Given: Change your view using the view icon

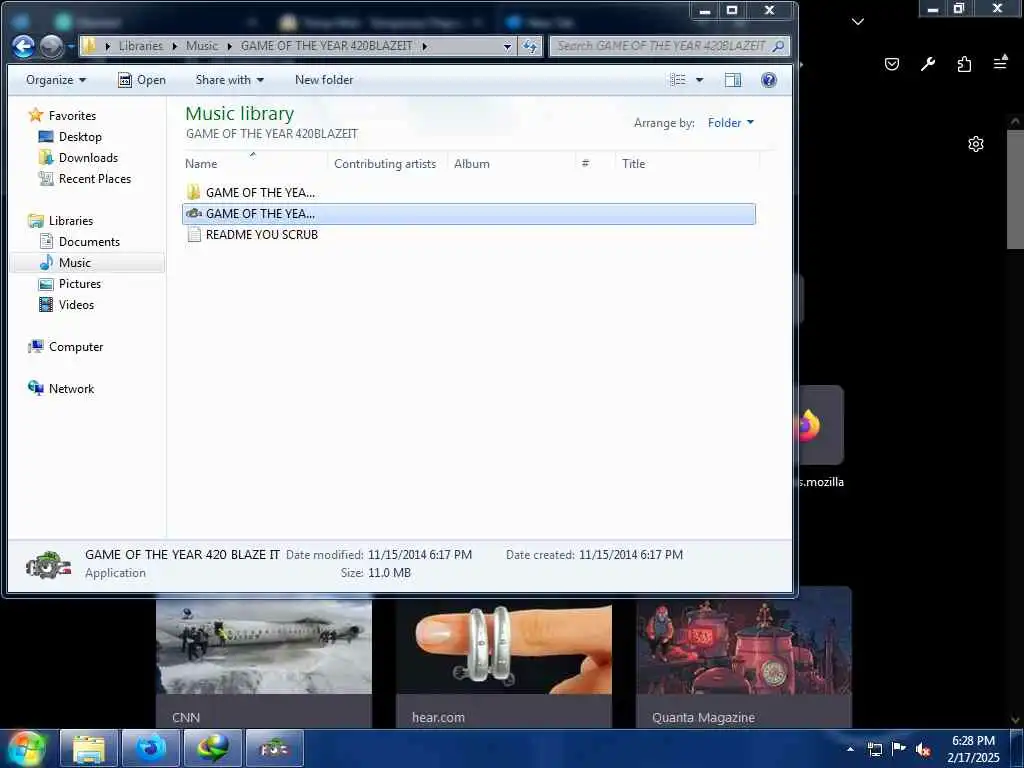Looking at the screenshot, I should (678, 80).
